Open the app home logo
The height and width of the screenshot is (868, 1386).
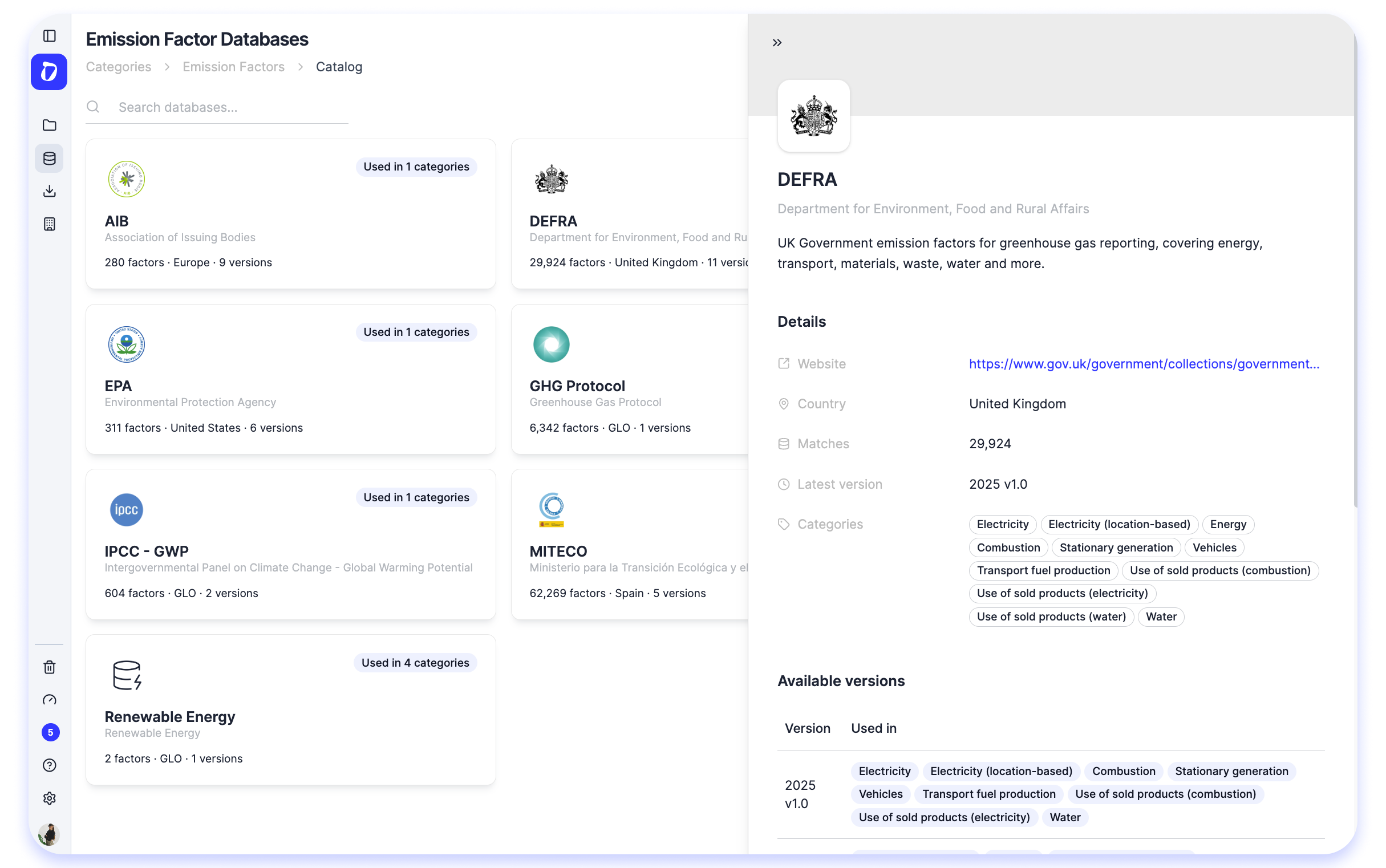(x=49, y=72)
